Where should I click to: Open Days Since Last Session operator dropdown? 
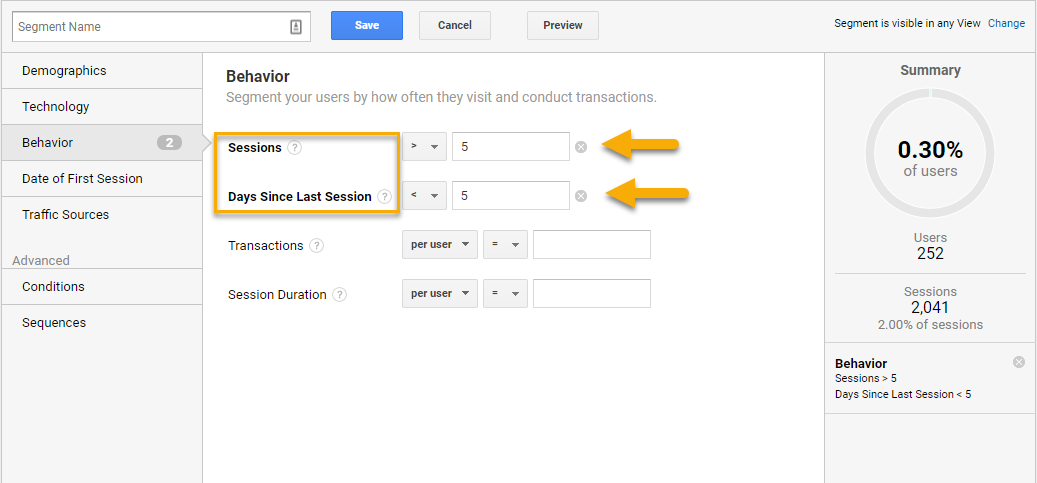[424, 196]
